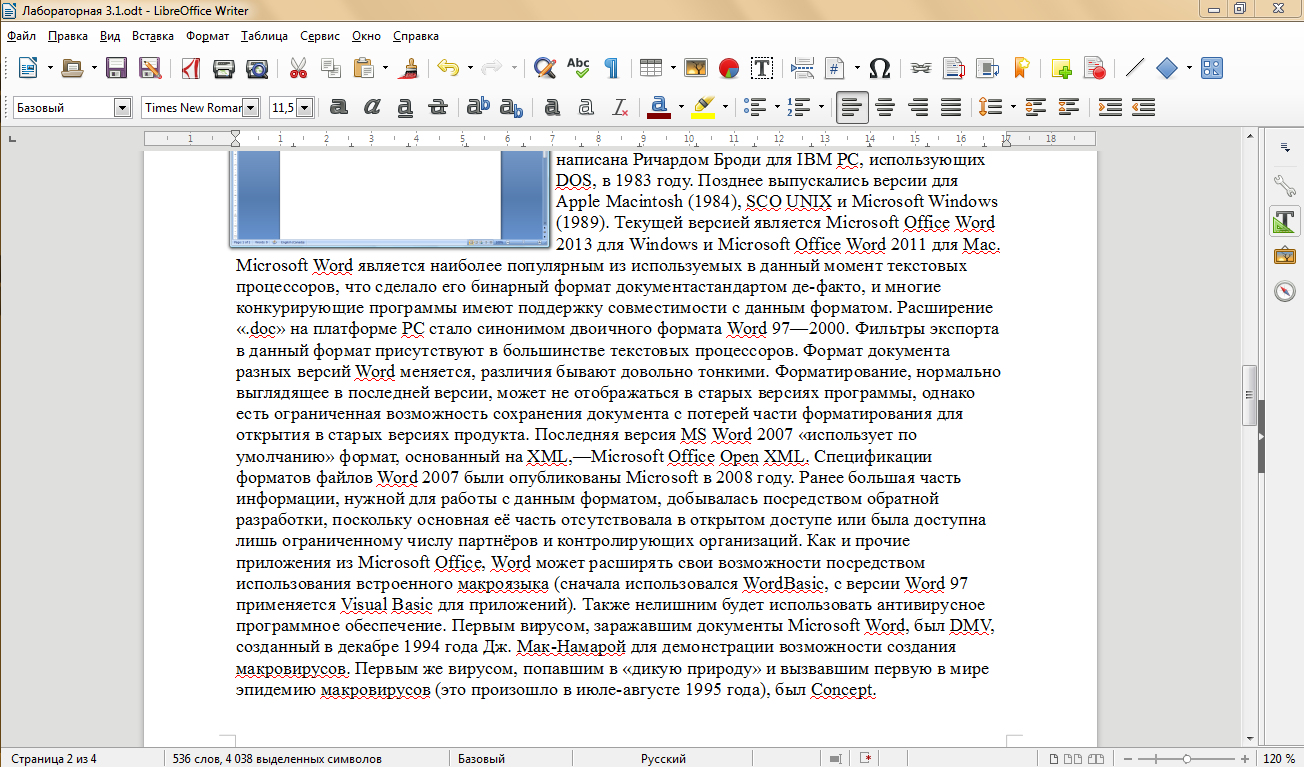This screenshot has height=767, width=1304.
Task: Open sidebar Navigator compass icon
Action: tap(1284, 291)
